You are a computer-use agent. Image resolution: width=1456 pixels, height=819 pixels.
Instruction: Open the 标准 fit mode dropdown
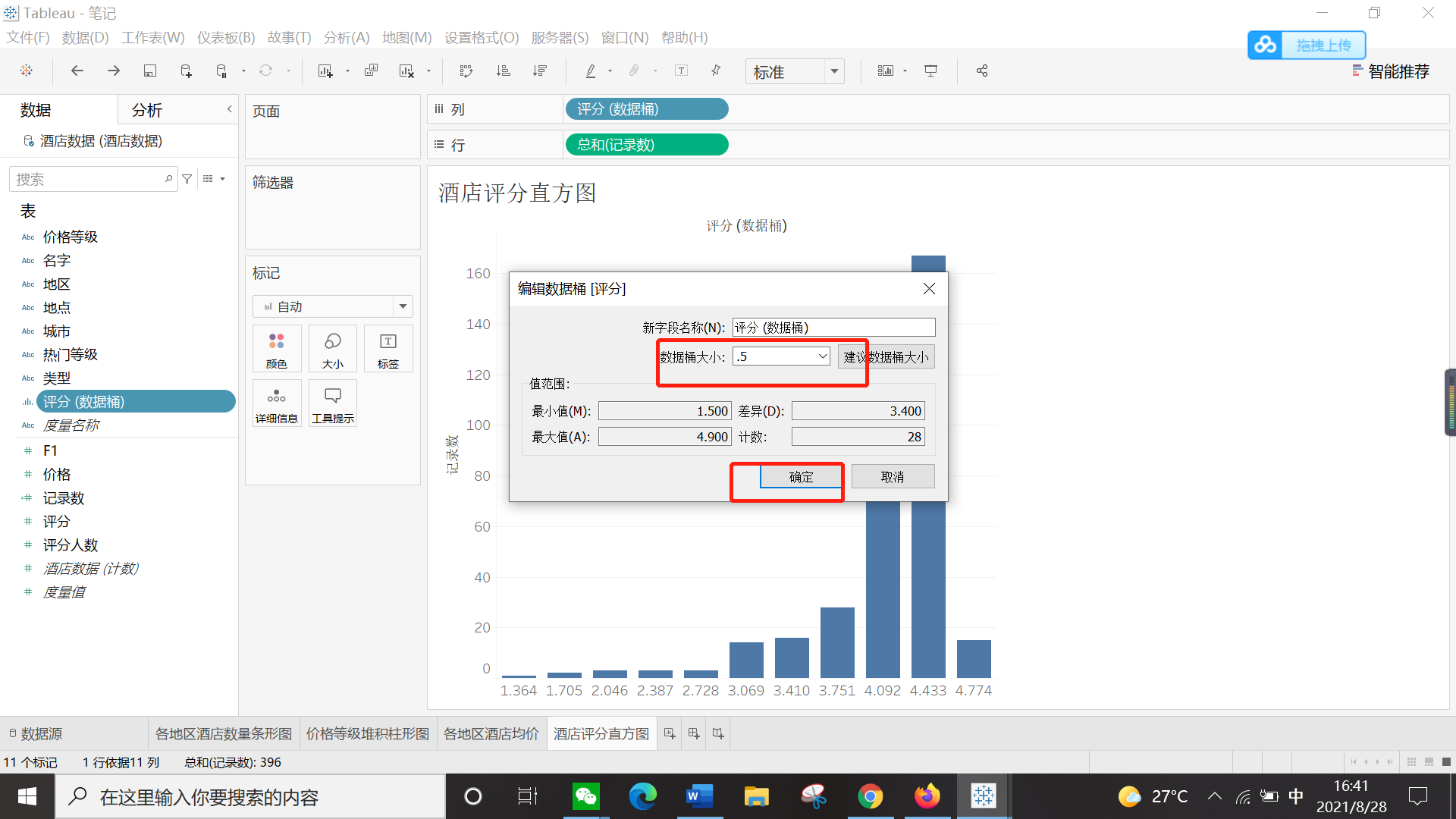[833, 71]
